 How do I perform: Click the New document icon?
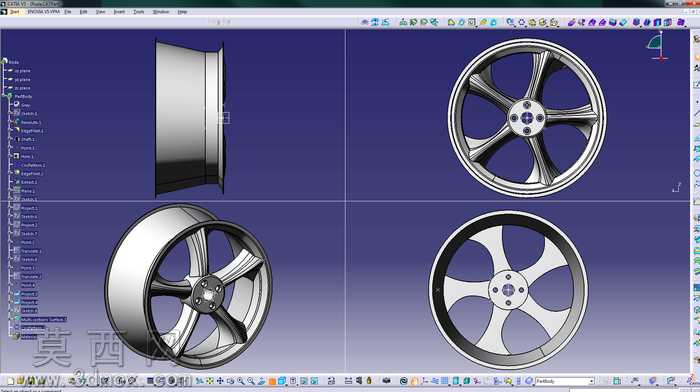pyautogui.click(x=11, y=381)
